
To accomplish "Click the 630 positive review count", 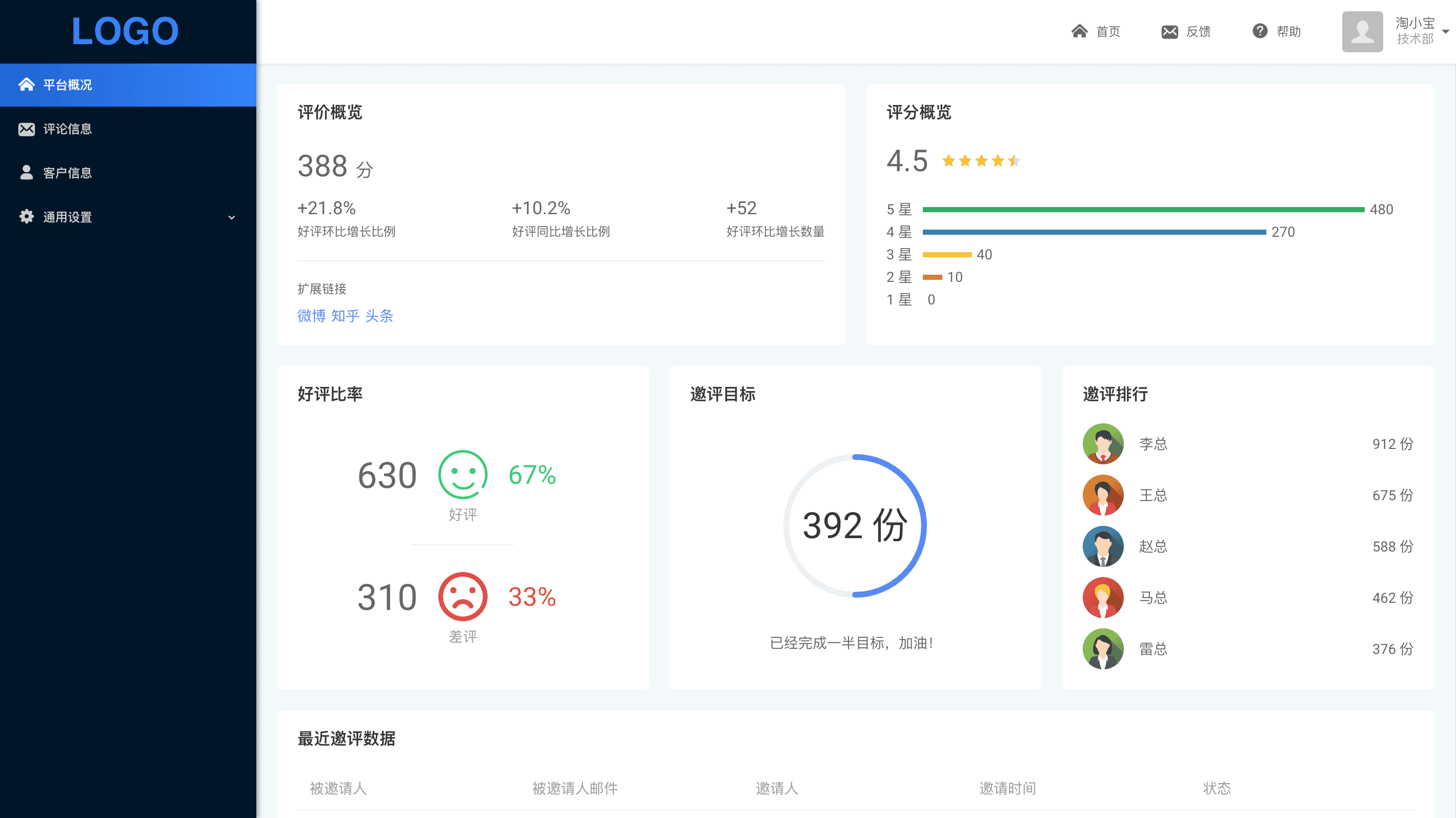I will pos(387,475).
